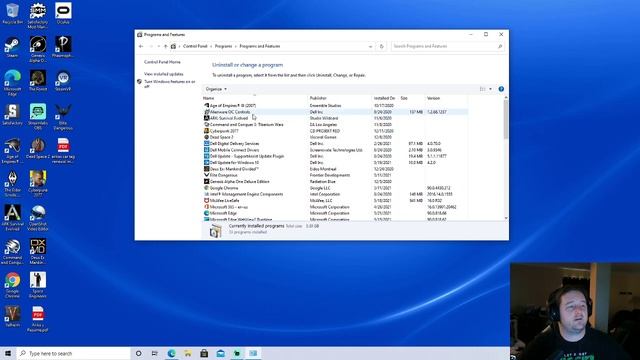Expand the address bar history dropdown
The image size is (640, 360).
(x=370, y=47)
